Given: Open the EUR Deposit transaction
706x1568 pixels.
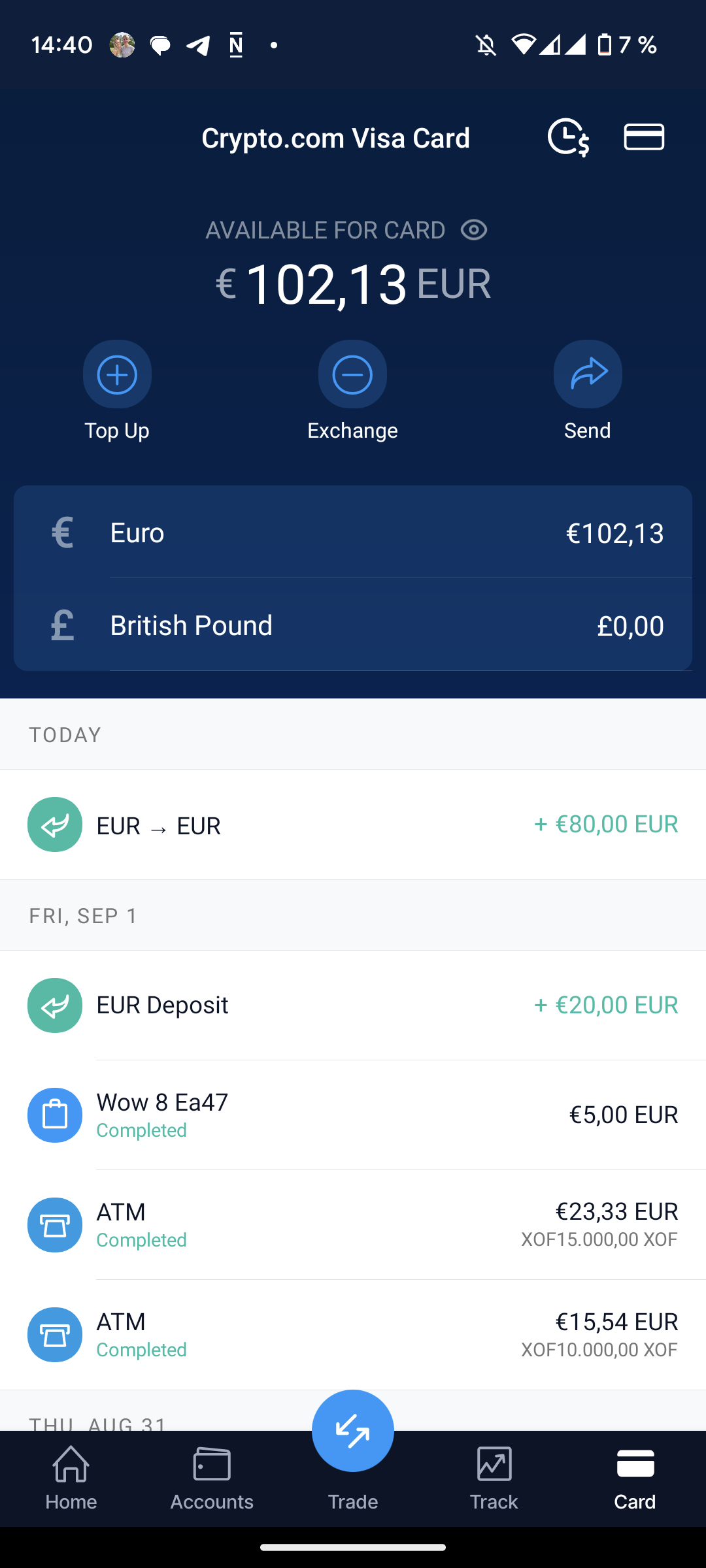Looking at the screenshot, I should click(x=353, y=1005).
